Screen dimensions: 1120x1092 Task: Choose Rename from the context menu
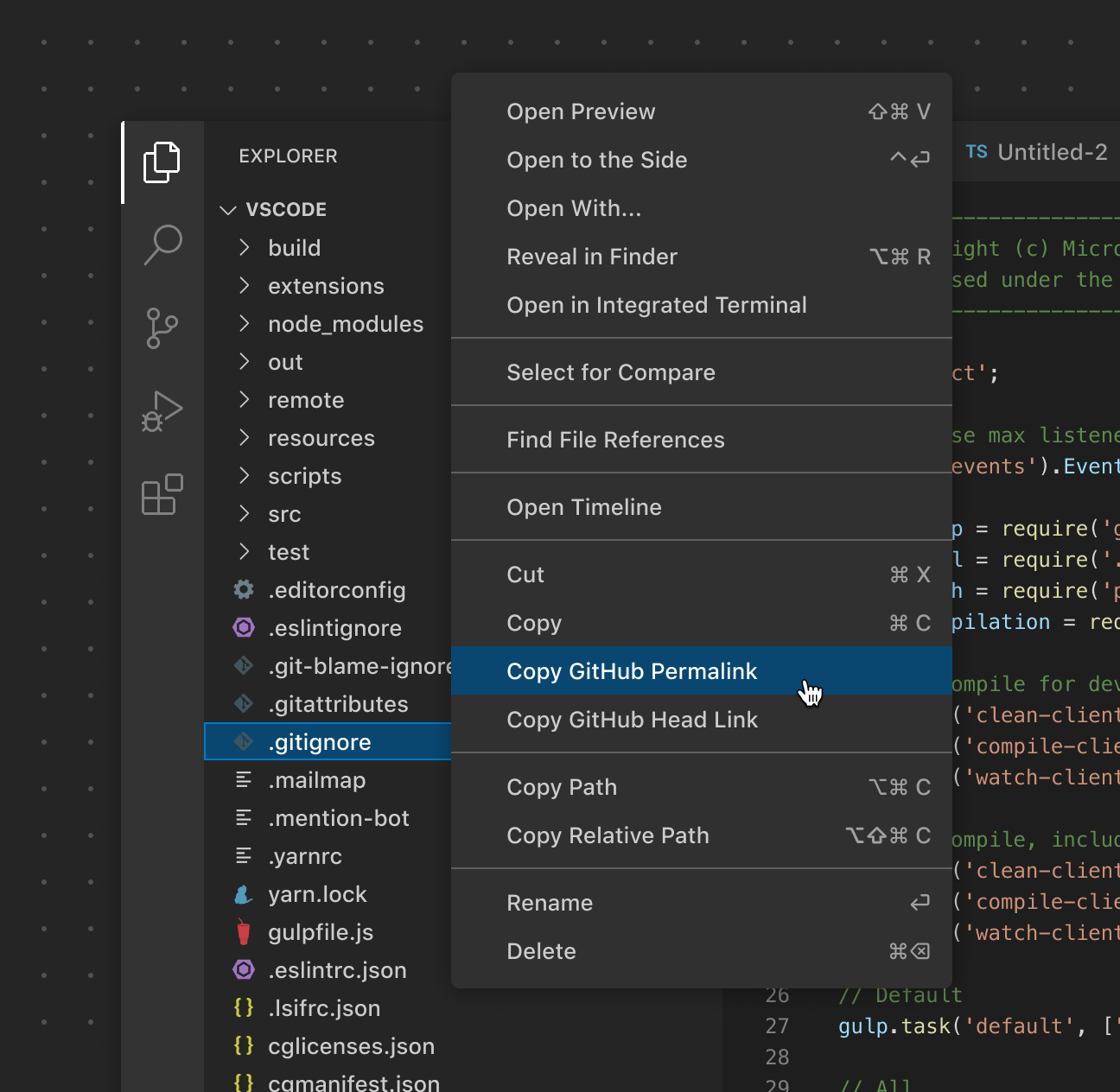click(x=550, y=902)
